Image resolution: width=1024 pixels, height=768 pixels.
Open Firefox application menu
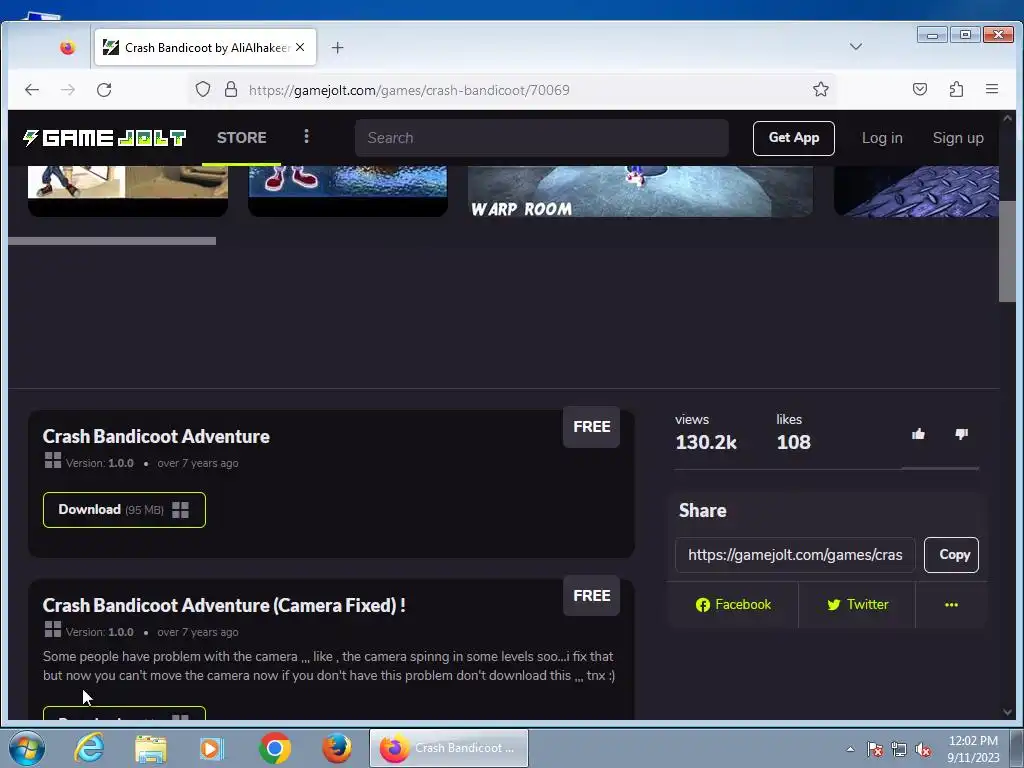point(992,89)
